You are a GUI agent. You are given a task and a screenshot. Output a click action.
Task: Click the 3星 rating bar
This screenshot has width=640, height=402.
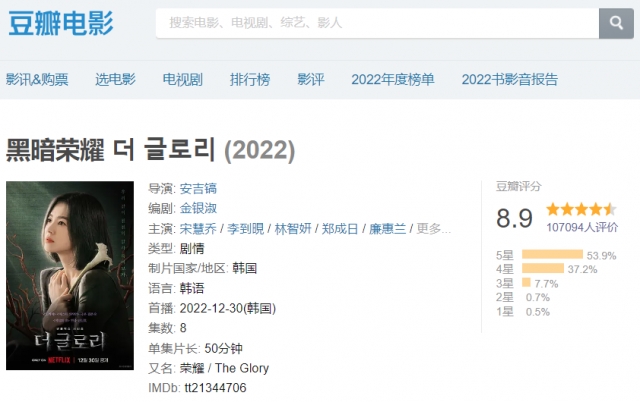pyautogui.click(x=526, y=282)
